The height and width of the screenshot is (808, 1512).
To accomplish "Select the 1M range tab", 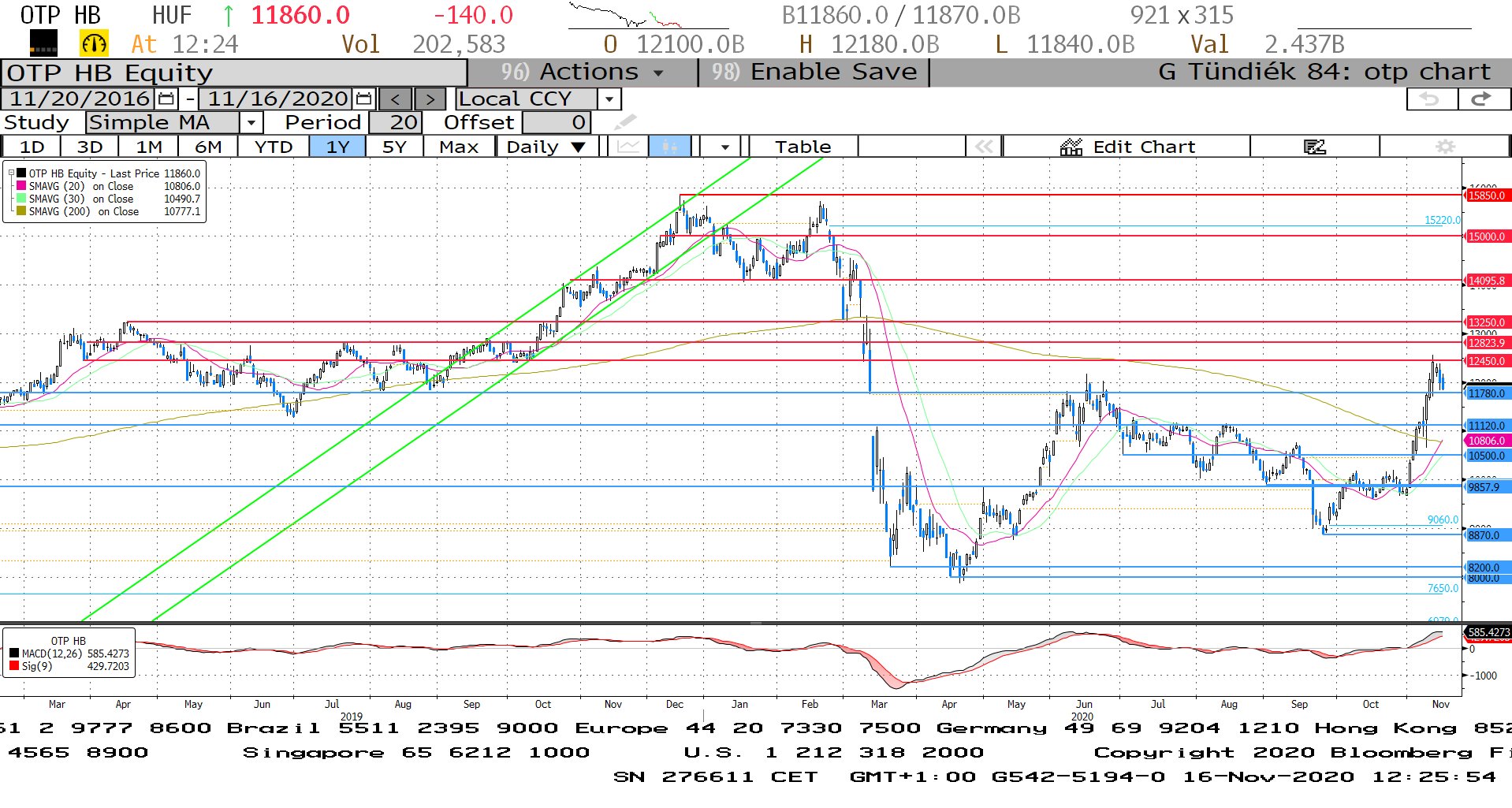I will 148,147.
